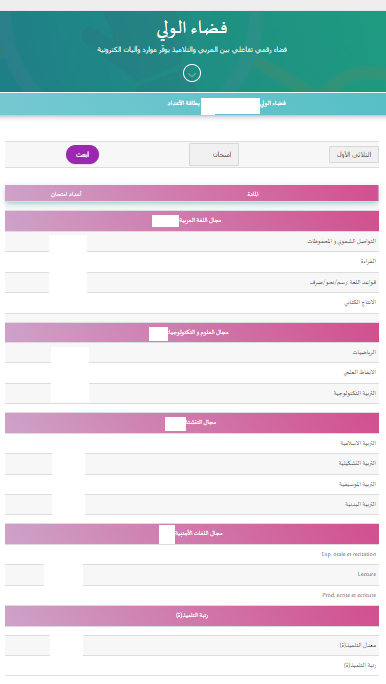Click the purple ابحث search button
The width and height of the screenshot is (386, 684).
[x=82, y=154]
